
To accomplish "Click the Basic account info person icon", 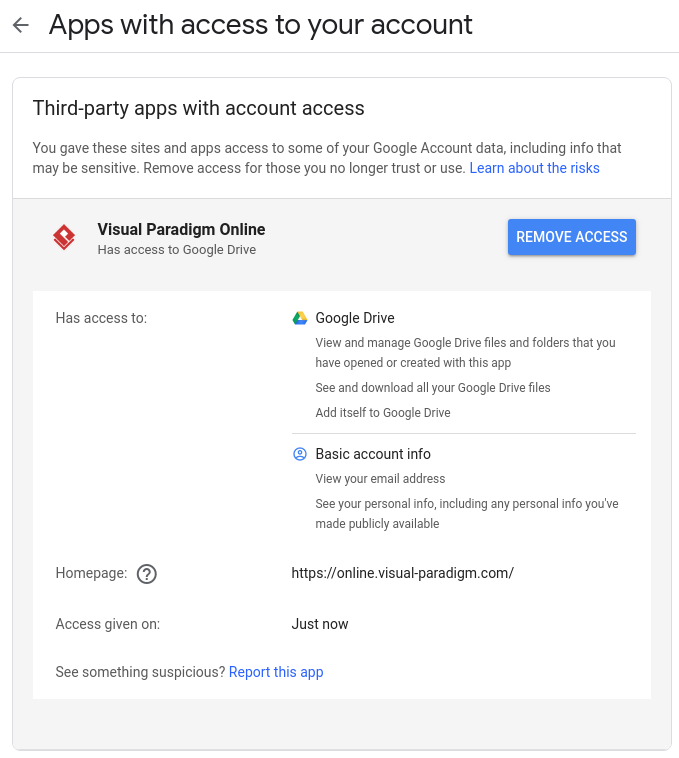I will [299, 454].
